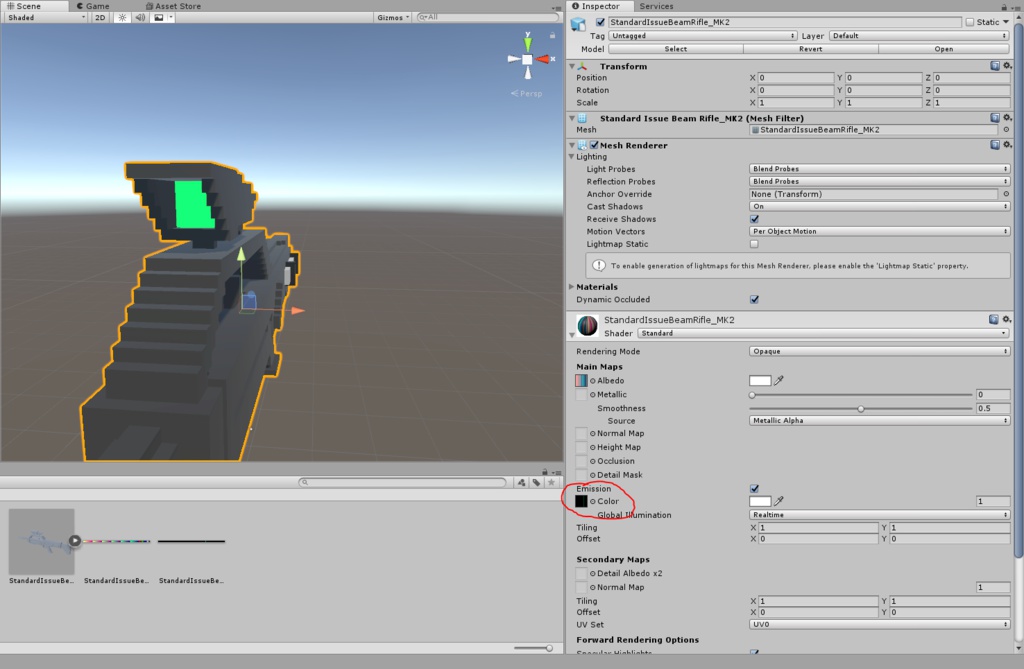Screen dimensions: 1024x669
Task: Click the Emission Color texture slot
Action: click(x=581, y=501)
